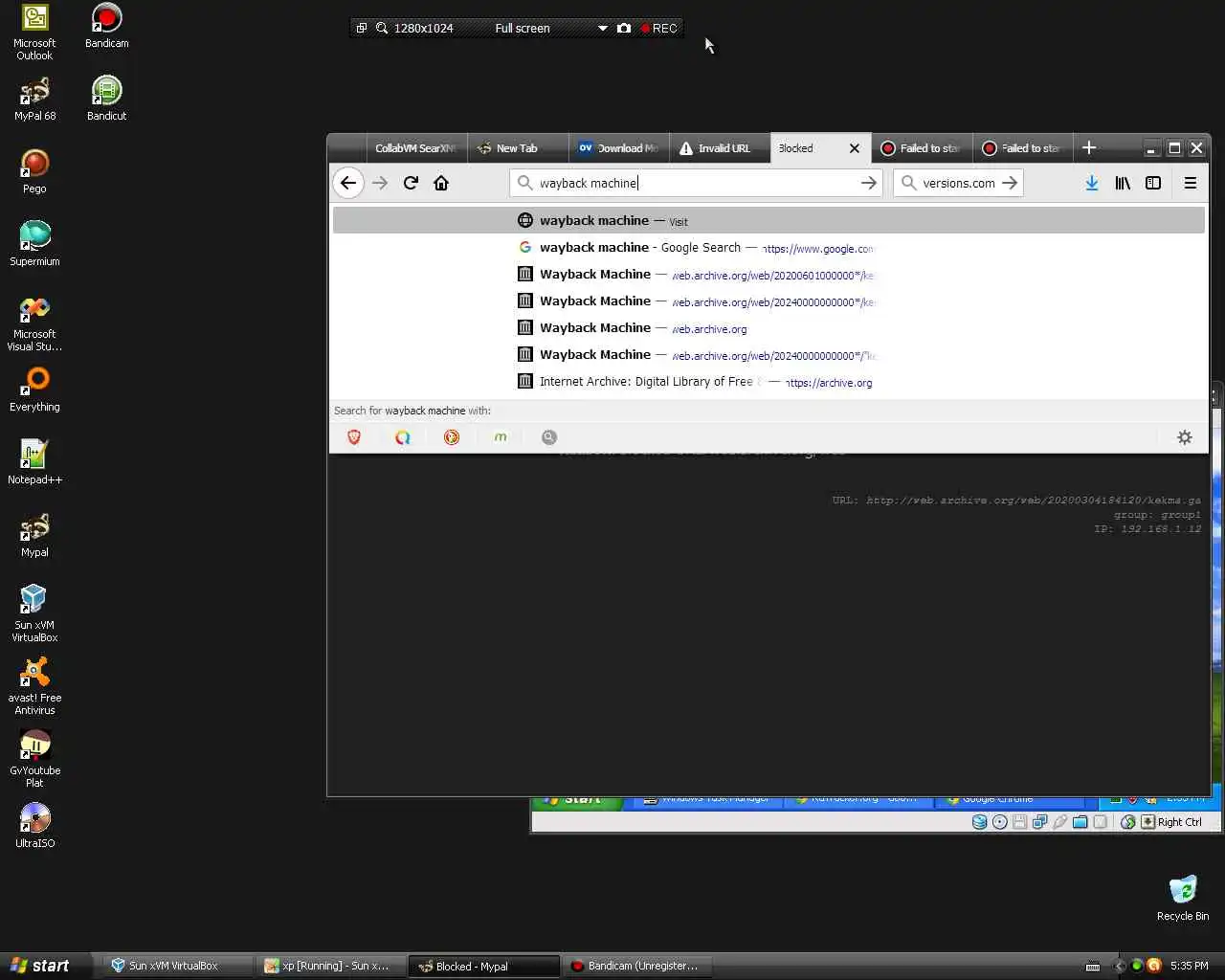Open Bandicut desktop shortcut

click(x=106, y=99)
